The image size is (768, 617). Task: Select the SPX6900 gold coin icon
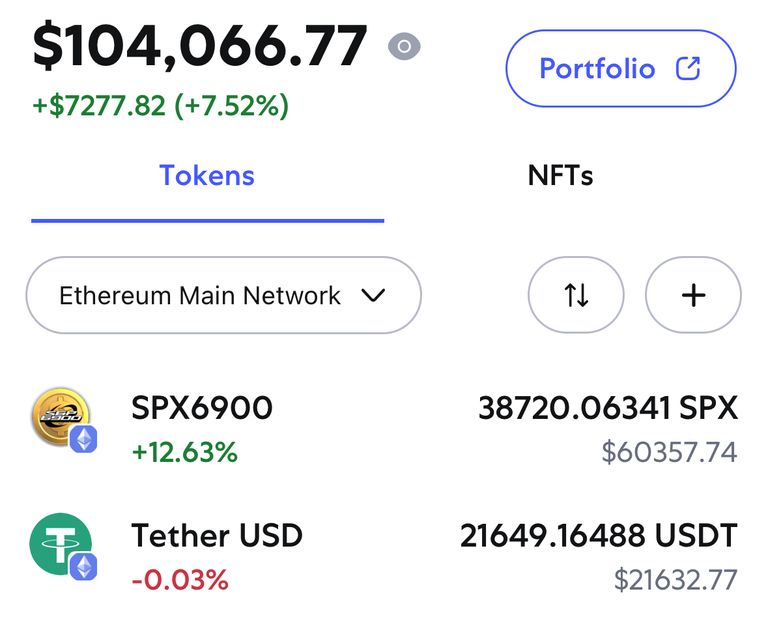(61, 417)
